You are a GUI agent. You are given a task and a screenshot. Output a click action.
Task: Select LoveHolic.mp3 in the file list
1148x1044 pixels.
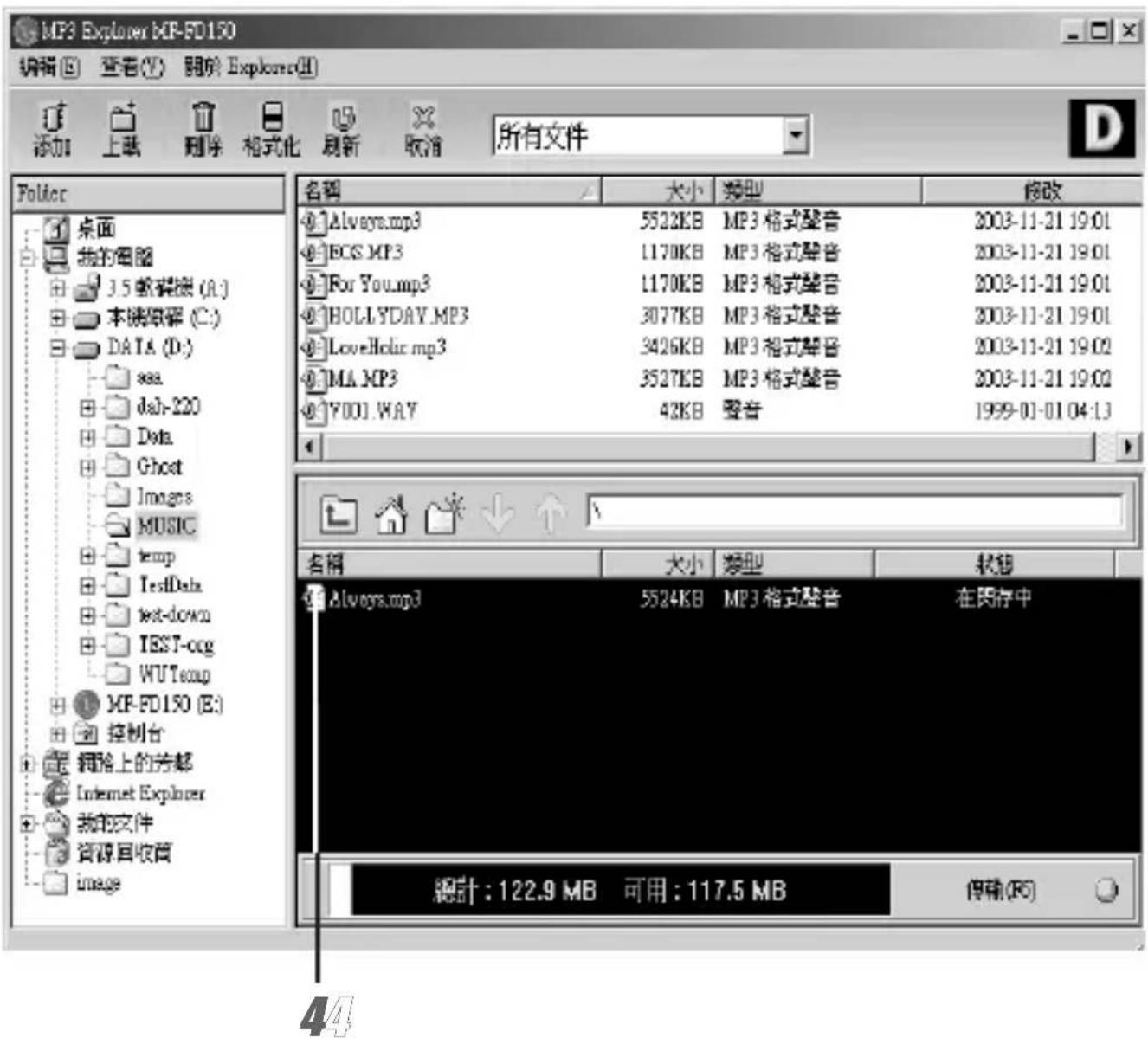(x=388, y=347)
